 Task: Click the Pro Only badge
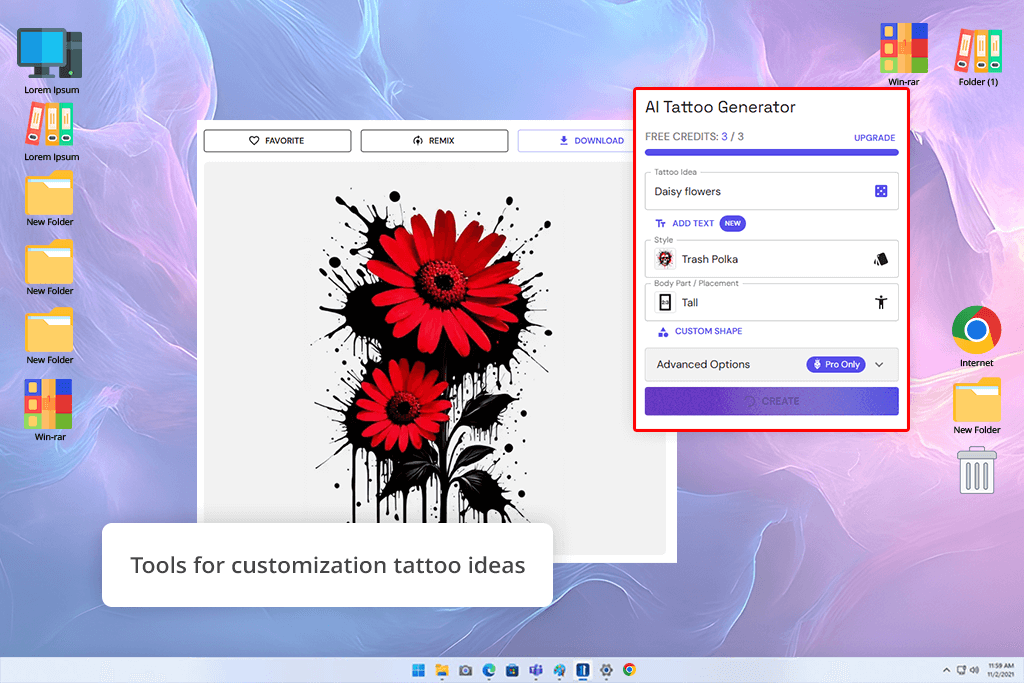click(x=835, y=364)
